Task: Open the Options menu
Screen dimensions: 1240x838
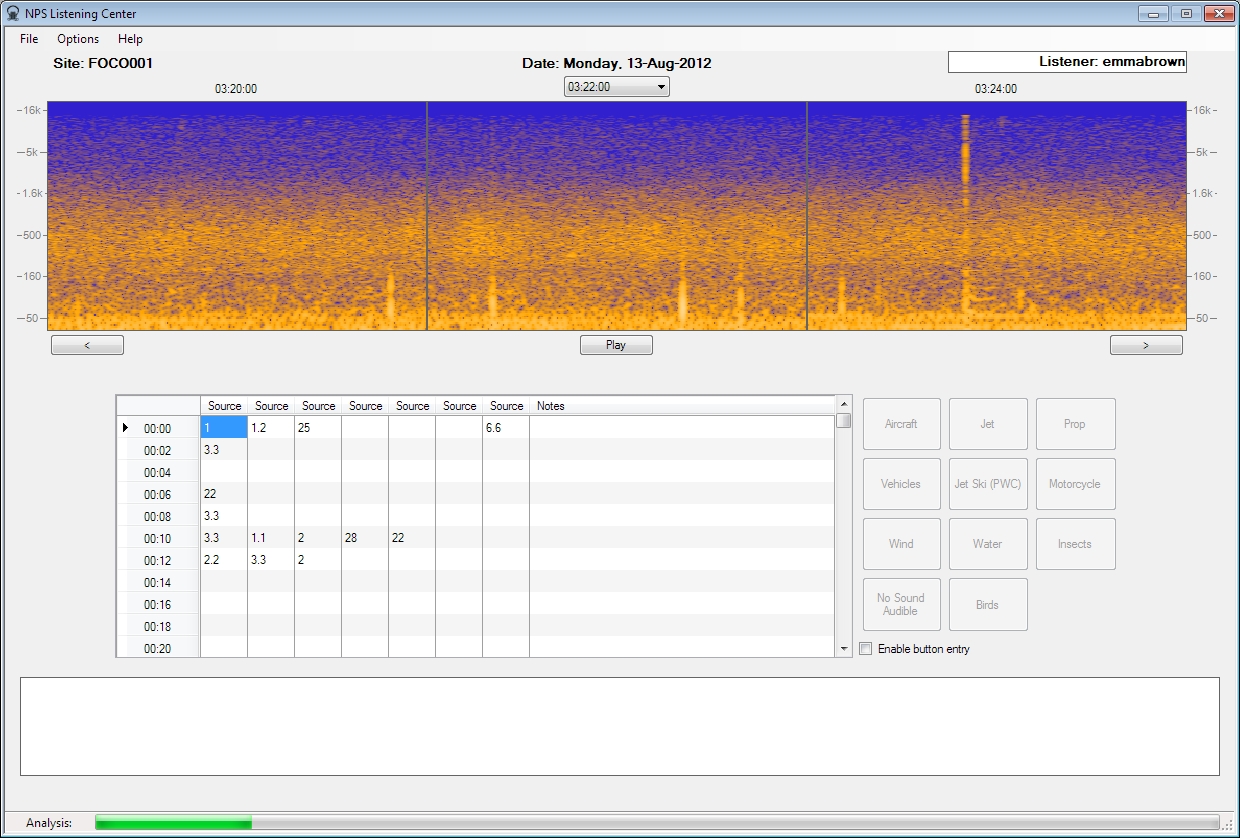Action: pyautogui.click(x=78, y=39)
